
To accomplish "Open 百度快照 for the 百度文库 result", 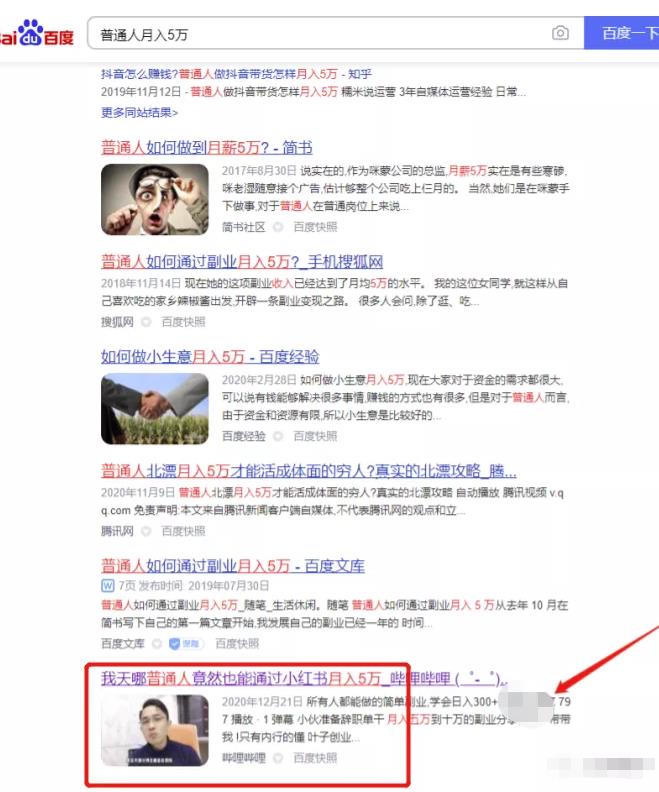I will coord(237,644).
